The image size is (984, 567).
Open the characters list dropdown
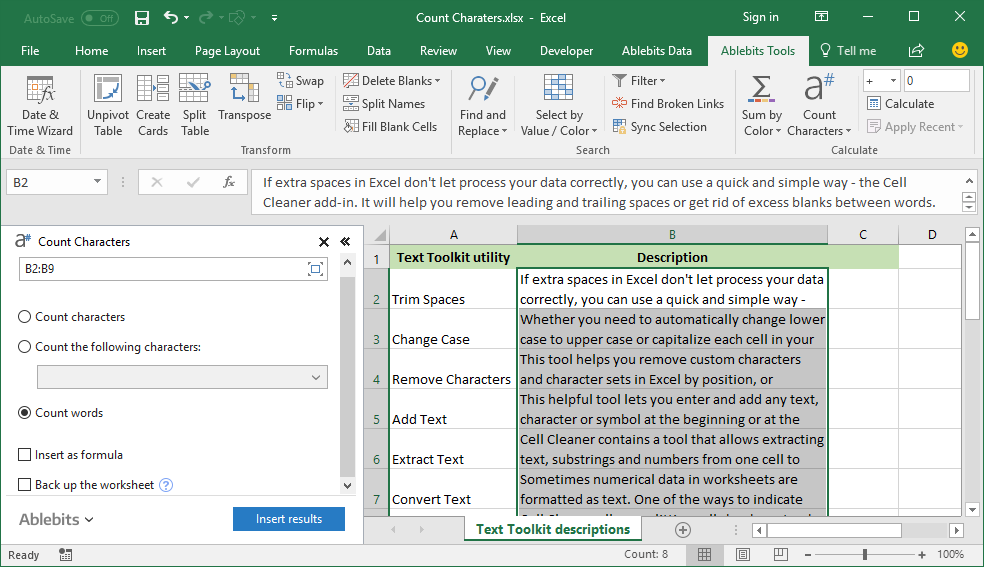[x=316, y=378]
